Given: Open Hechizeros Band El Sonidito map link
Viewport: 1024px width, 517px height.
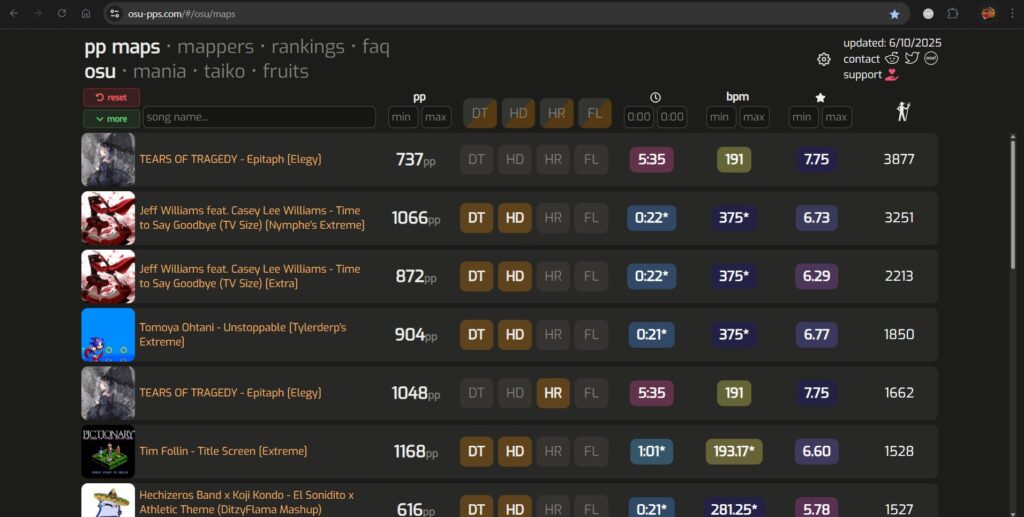Looking at the screenshot, I should [x=247, y=502].
